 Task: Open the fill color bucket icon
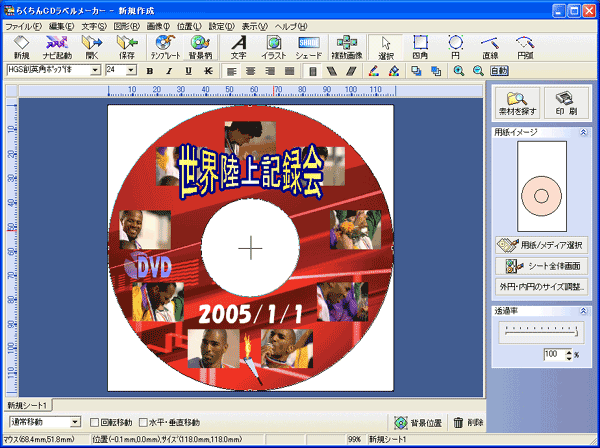[394, 71]
